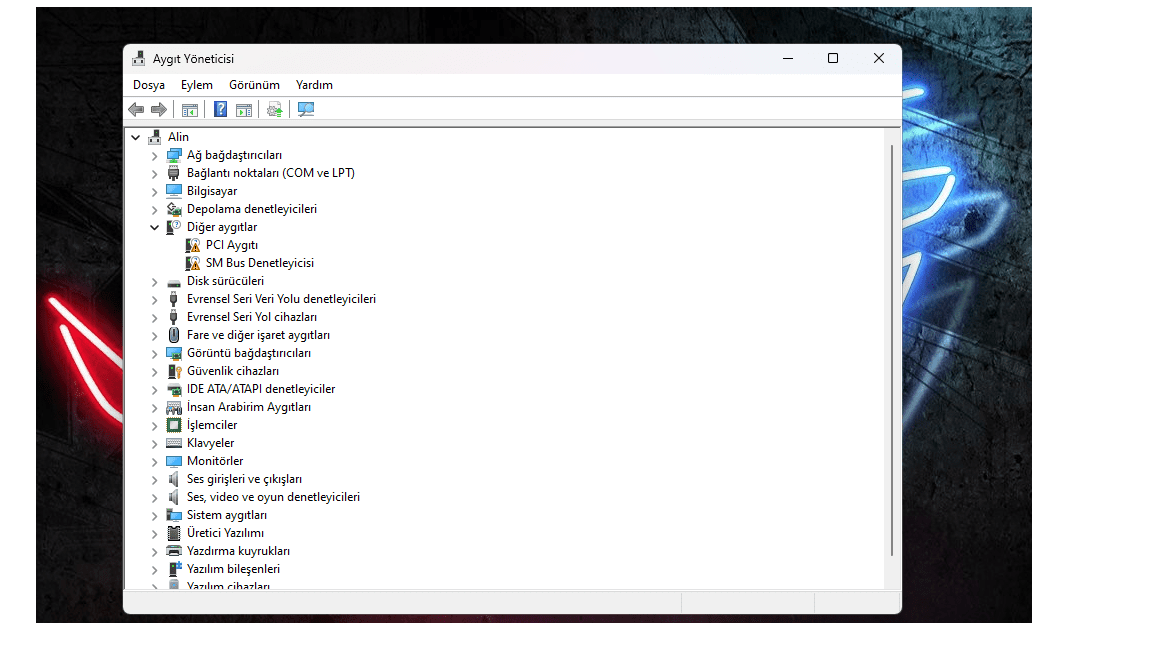Screen dimensions: 1152x648
Task: Click the update driver toolbar icon
Action: click(x=274, y=110)
